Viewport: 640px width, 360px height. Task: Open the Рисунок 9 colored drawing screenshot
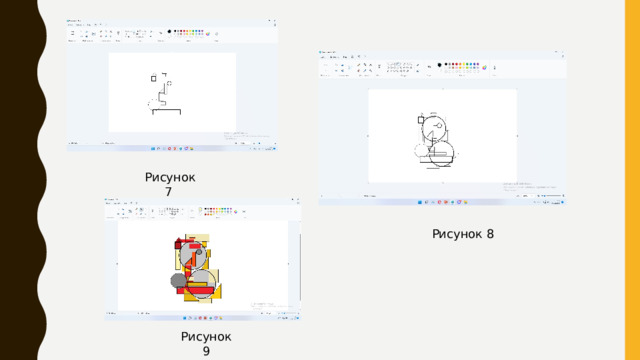[202, 259]
